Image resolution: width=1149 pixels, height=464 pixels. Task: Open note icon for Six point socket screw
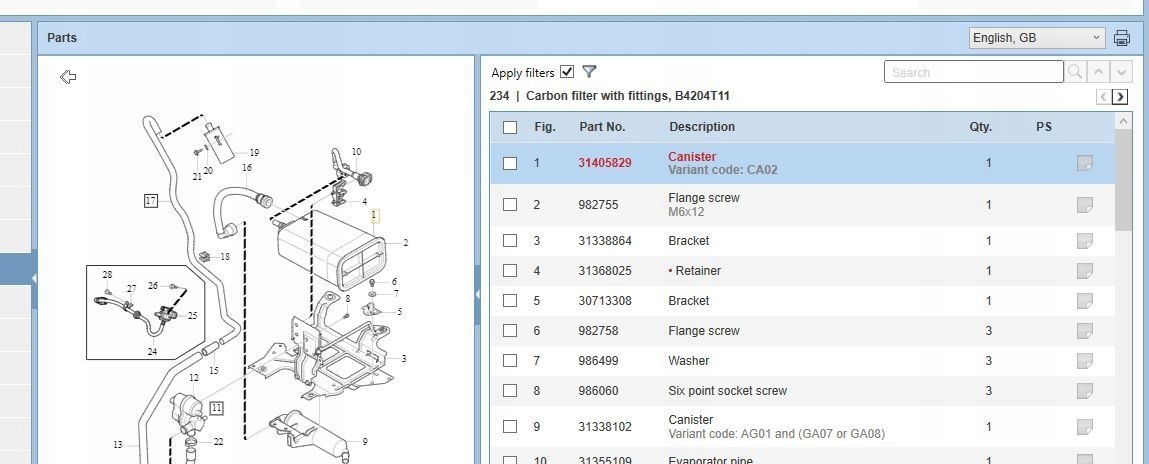pyautogui.click(x=1085, y=391)
